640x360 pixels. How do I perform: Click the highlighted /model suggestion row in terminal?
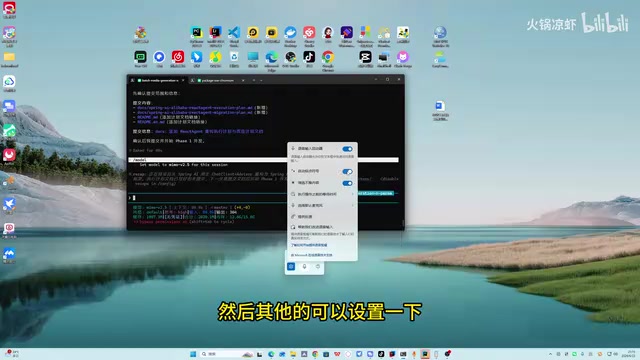[x=263, y=160]
